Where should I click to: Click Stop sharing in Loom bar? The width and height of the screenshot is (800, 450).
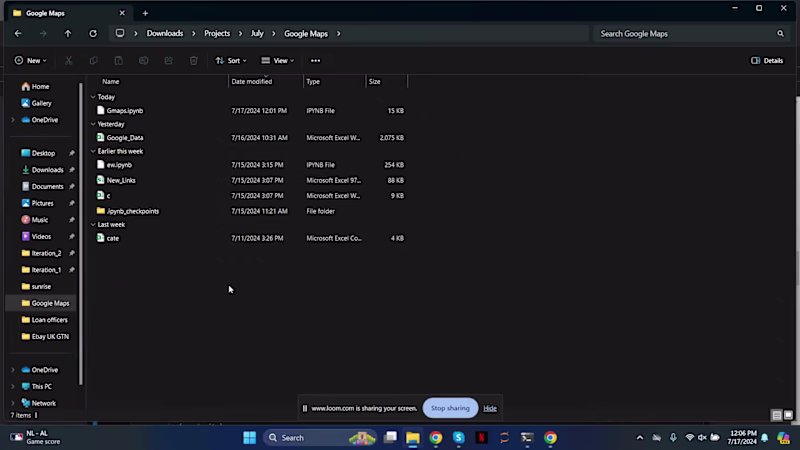450,408
